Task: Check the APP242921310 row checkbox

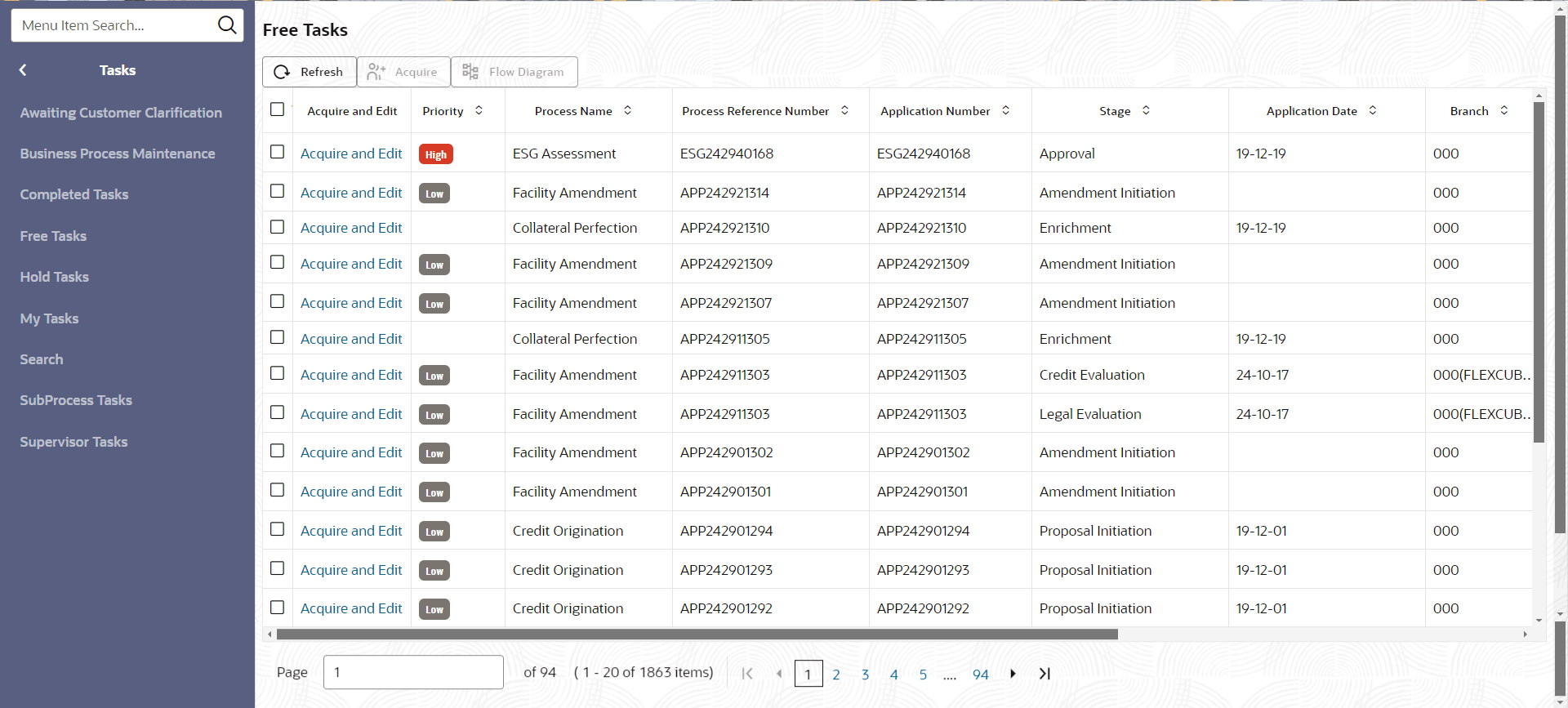Action: 278,226
